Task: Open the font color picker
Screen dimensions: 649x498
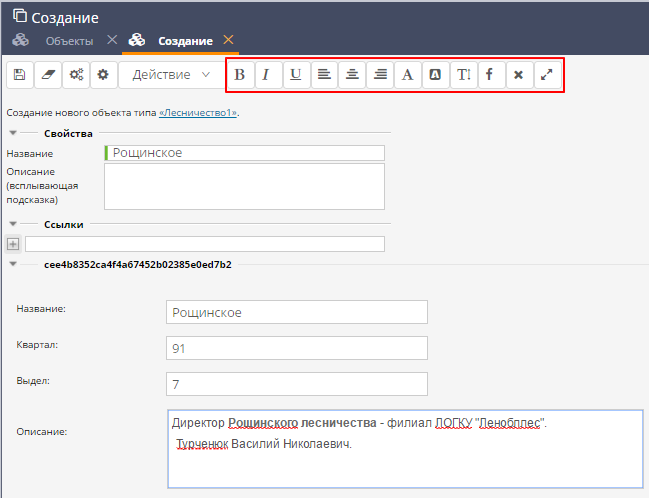Action: pyautogui.click(x=408, y=75)
